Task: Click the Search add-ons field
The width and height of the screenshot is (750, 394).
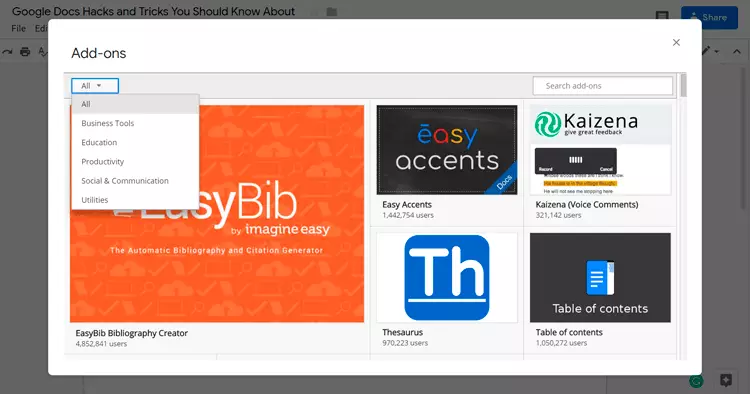Action: point(603,86)
